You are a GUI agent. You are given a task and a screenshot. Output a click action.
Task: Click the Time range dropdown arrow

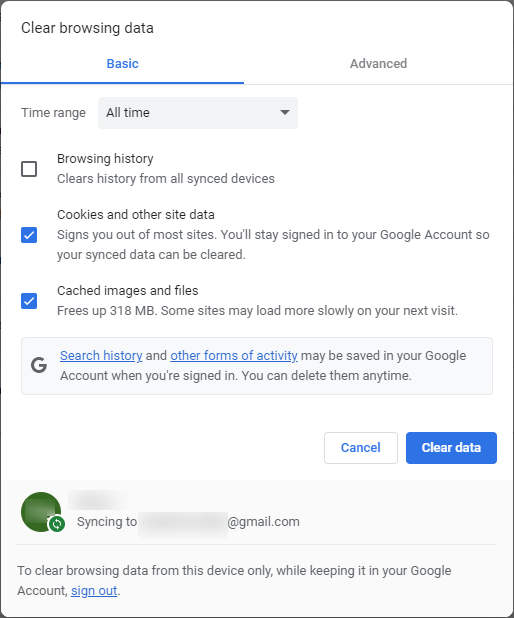285,113
